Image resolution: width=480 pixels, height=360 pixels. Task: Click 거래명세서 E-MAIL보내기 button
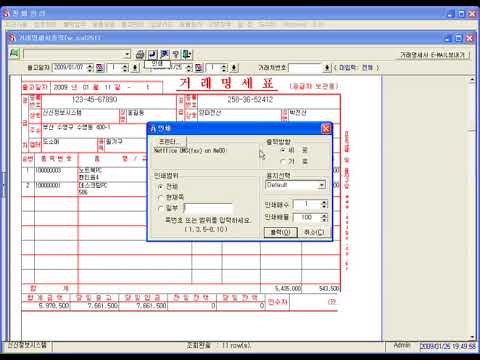click(x=432, y=55)
